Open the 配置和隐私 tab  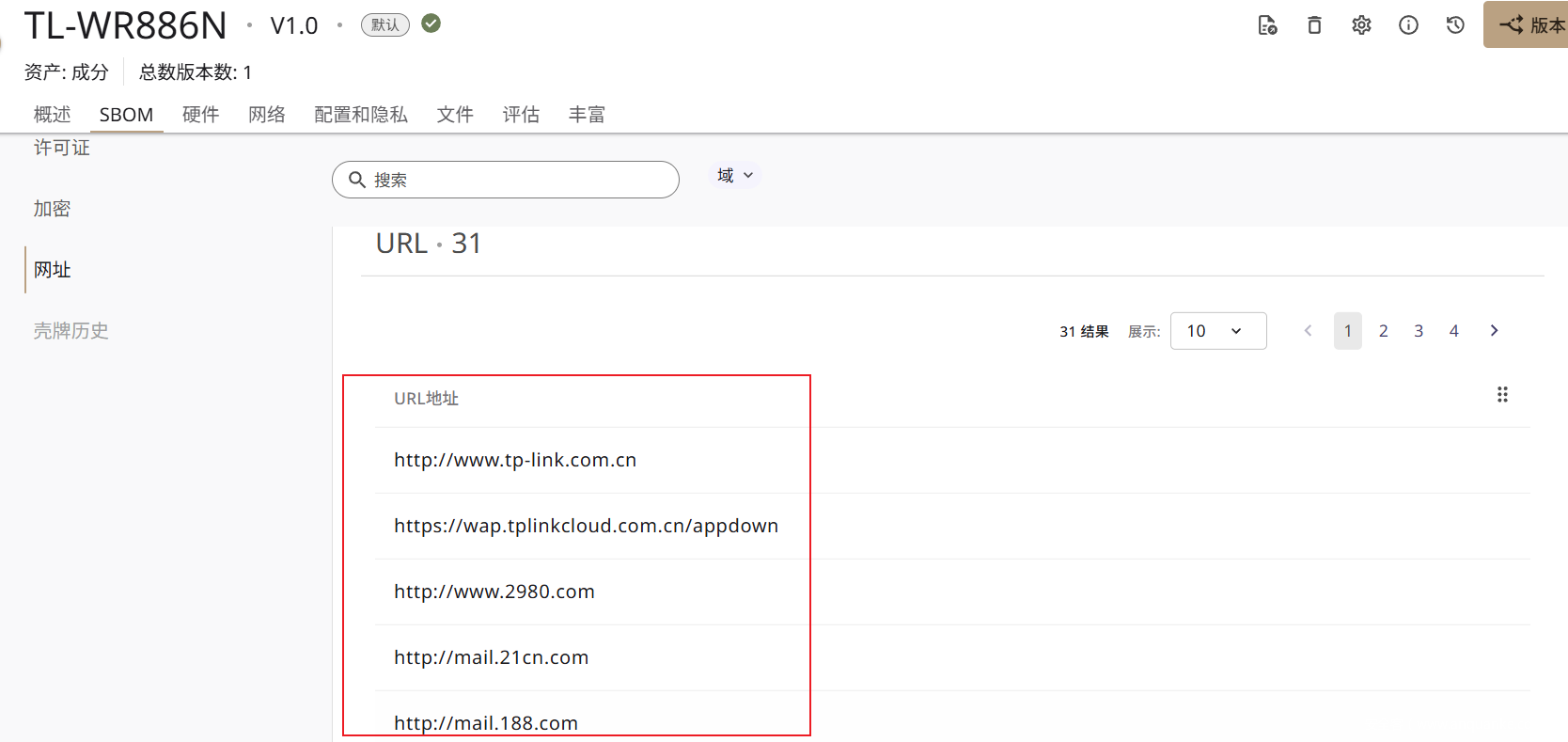361,115
